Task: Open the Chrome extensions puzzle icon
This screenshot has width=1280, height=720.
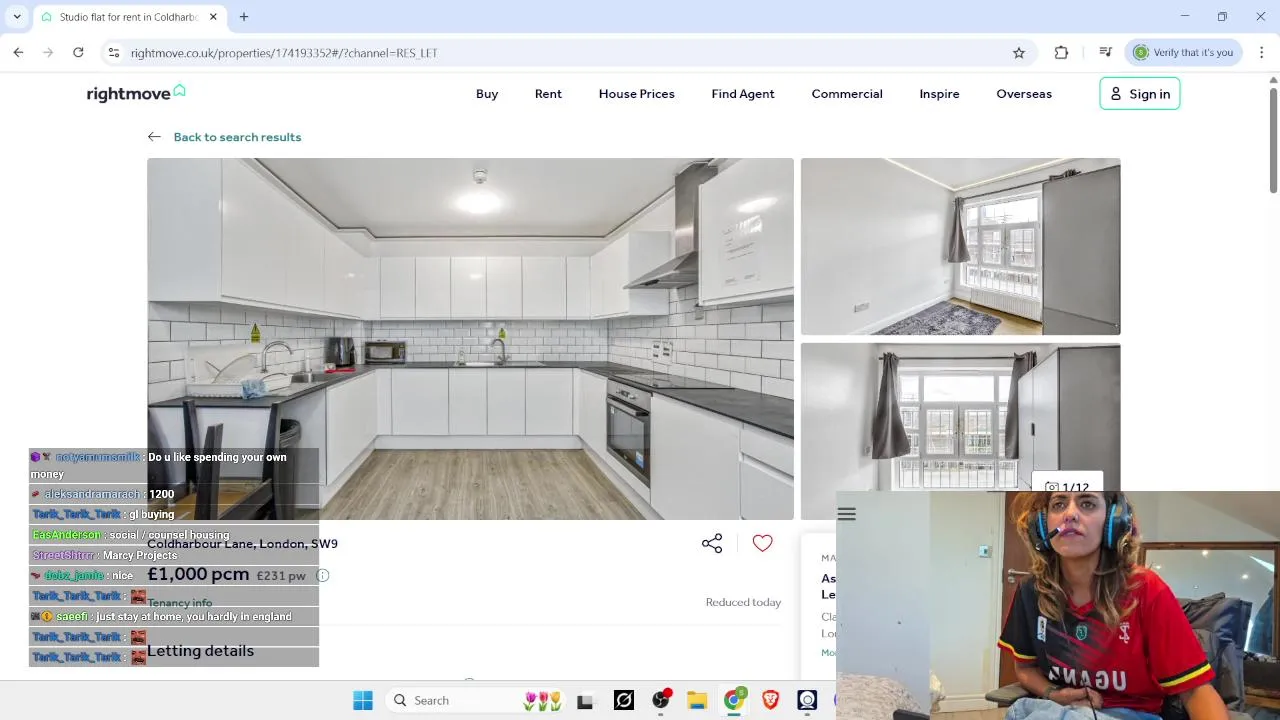Action: [x=1061, y=52]
